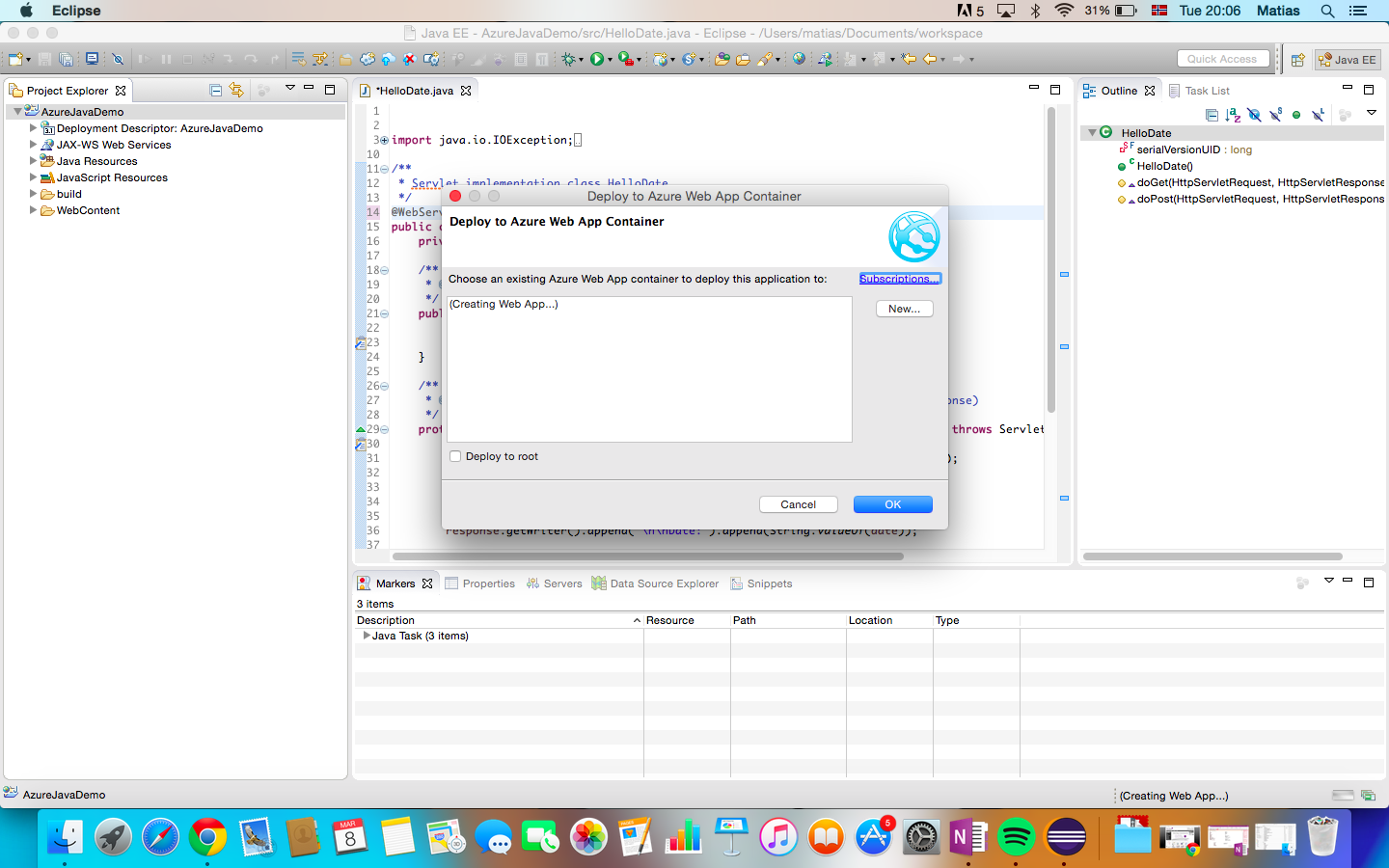Click OK in the Deploy dialog

point(893,504)
